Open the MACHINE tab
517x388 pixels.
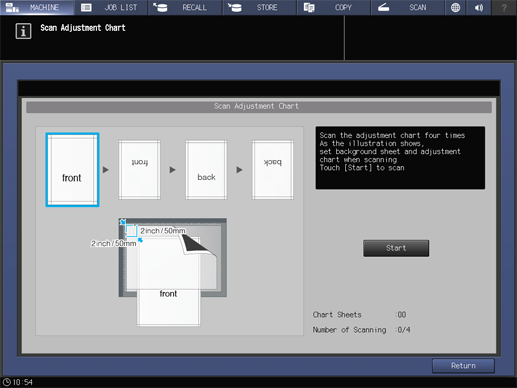click(37, 7)
